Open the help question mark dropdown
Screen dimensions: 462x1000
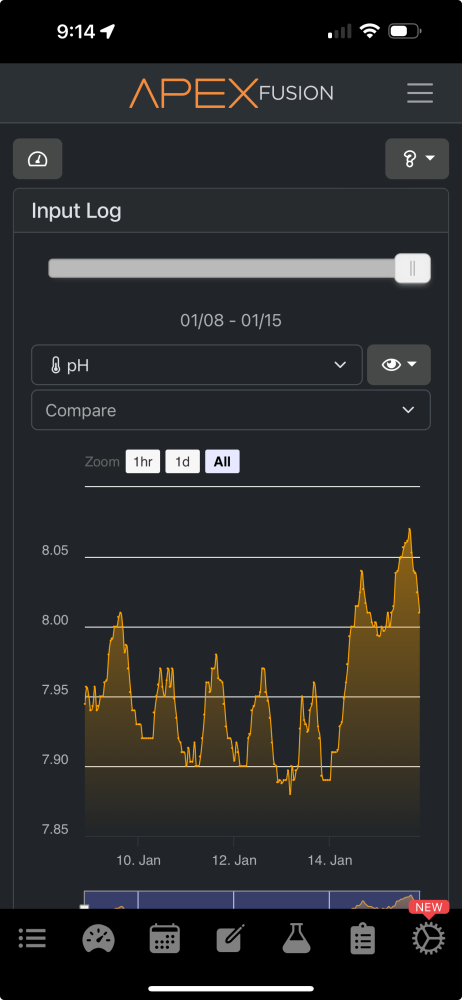coord(417,159)
